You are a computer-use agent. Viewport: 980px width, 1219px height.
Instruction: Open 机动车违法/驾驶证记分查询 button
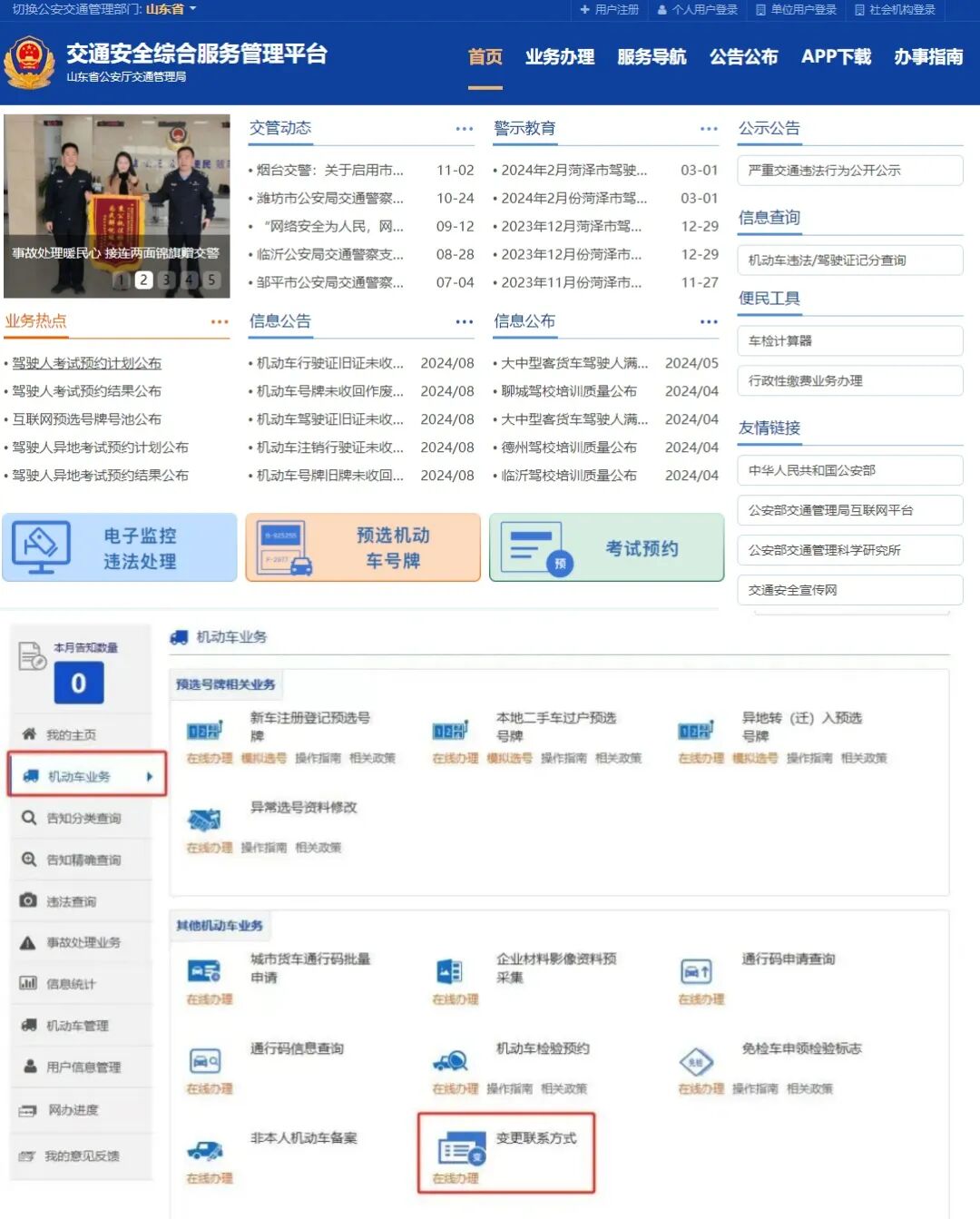click(850, 260)
